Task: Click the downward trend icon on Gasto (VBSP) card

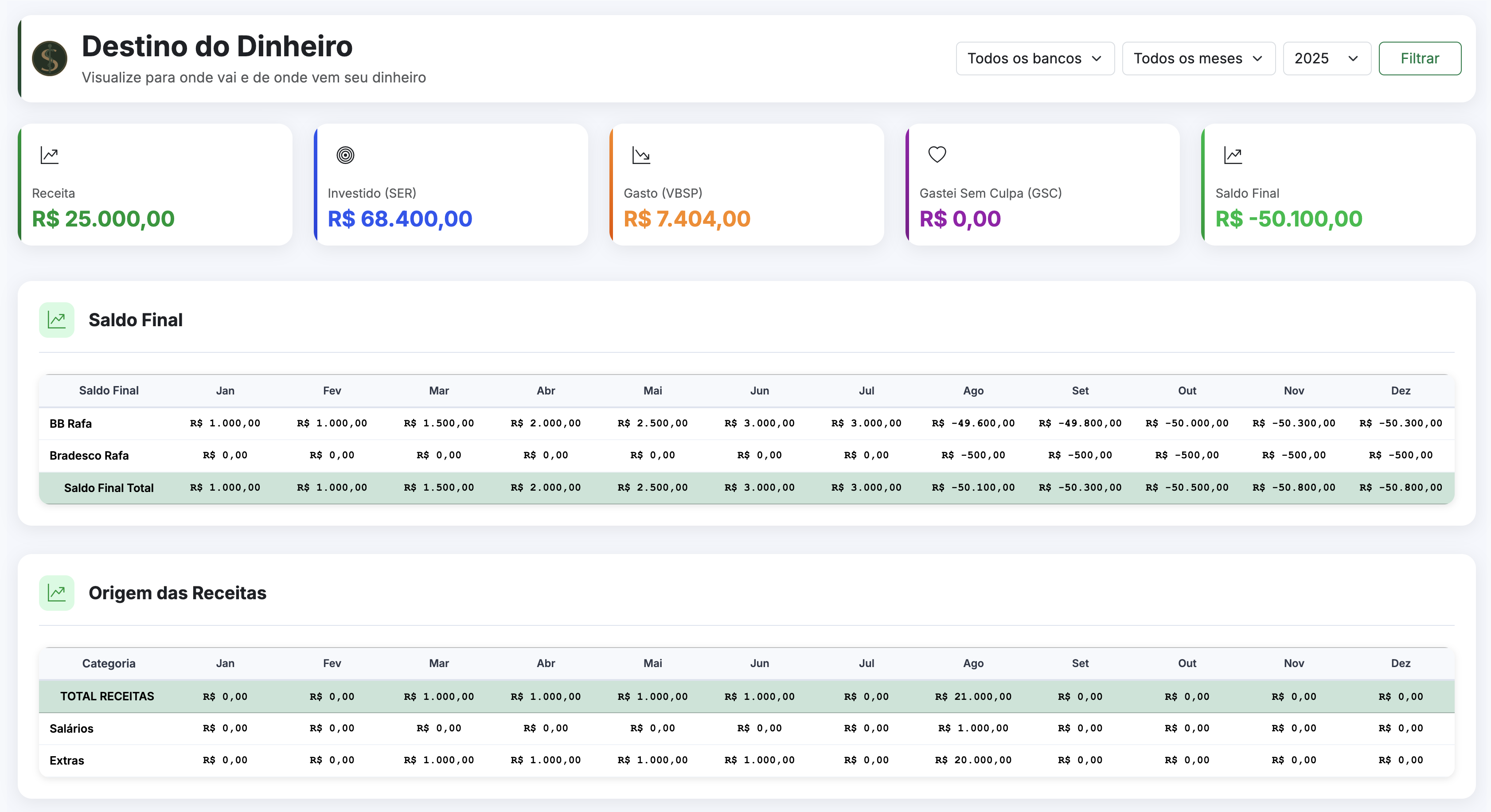Action: click(x=641, y=155)
